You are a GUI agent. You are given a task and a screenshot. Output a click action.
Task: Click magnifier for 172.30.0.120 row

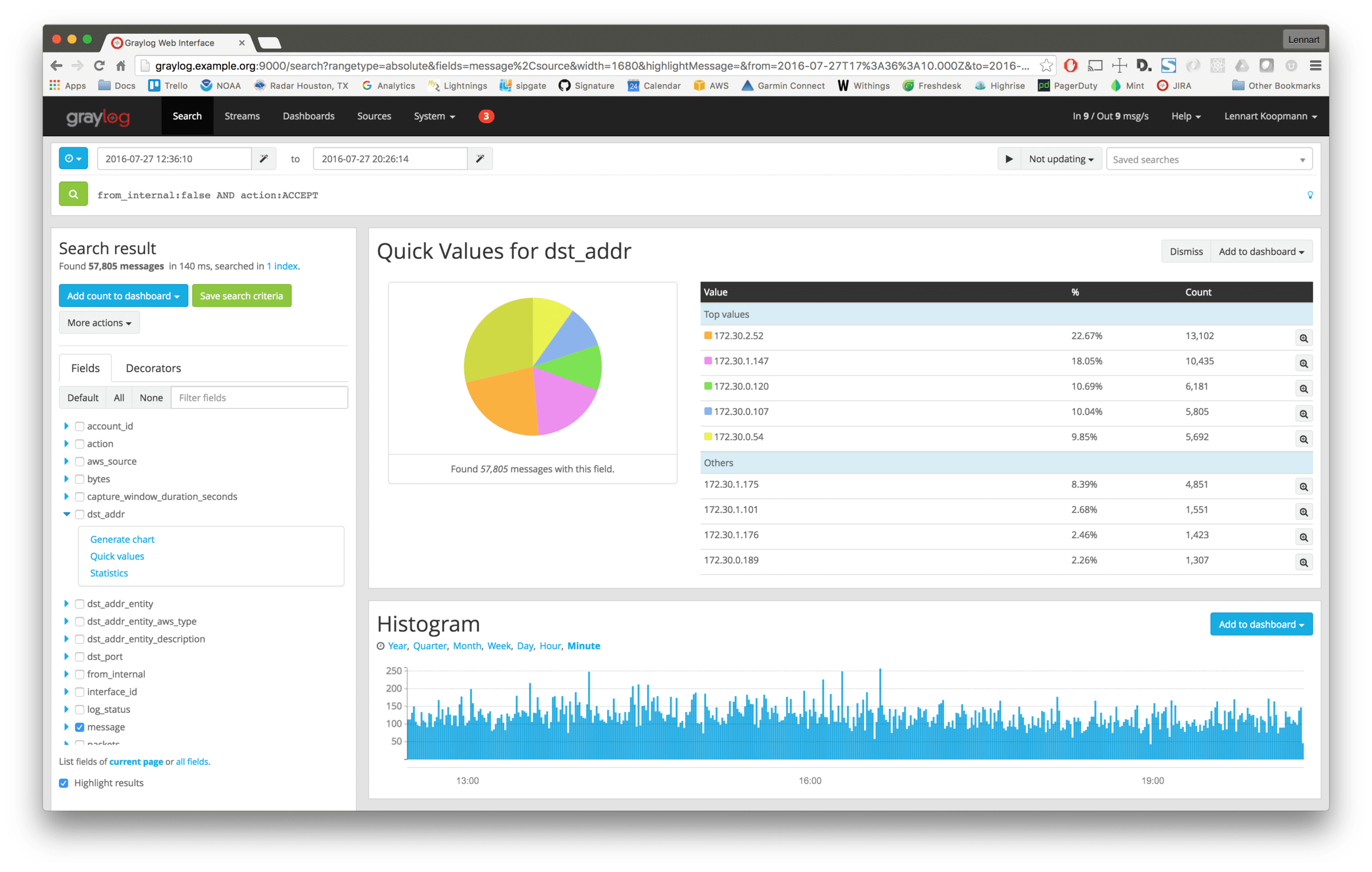pyautogui.click(x=1303, y=389)
